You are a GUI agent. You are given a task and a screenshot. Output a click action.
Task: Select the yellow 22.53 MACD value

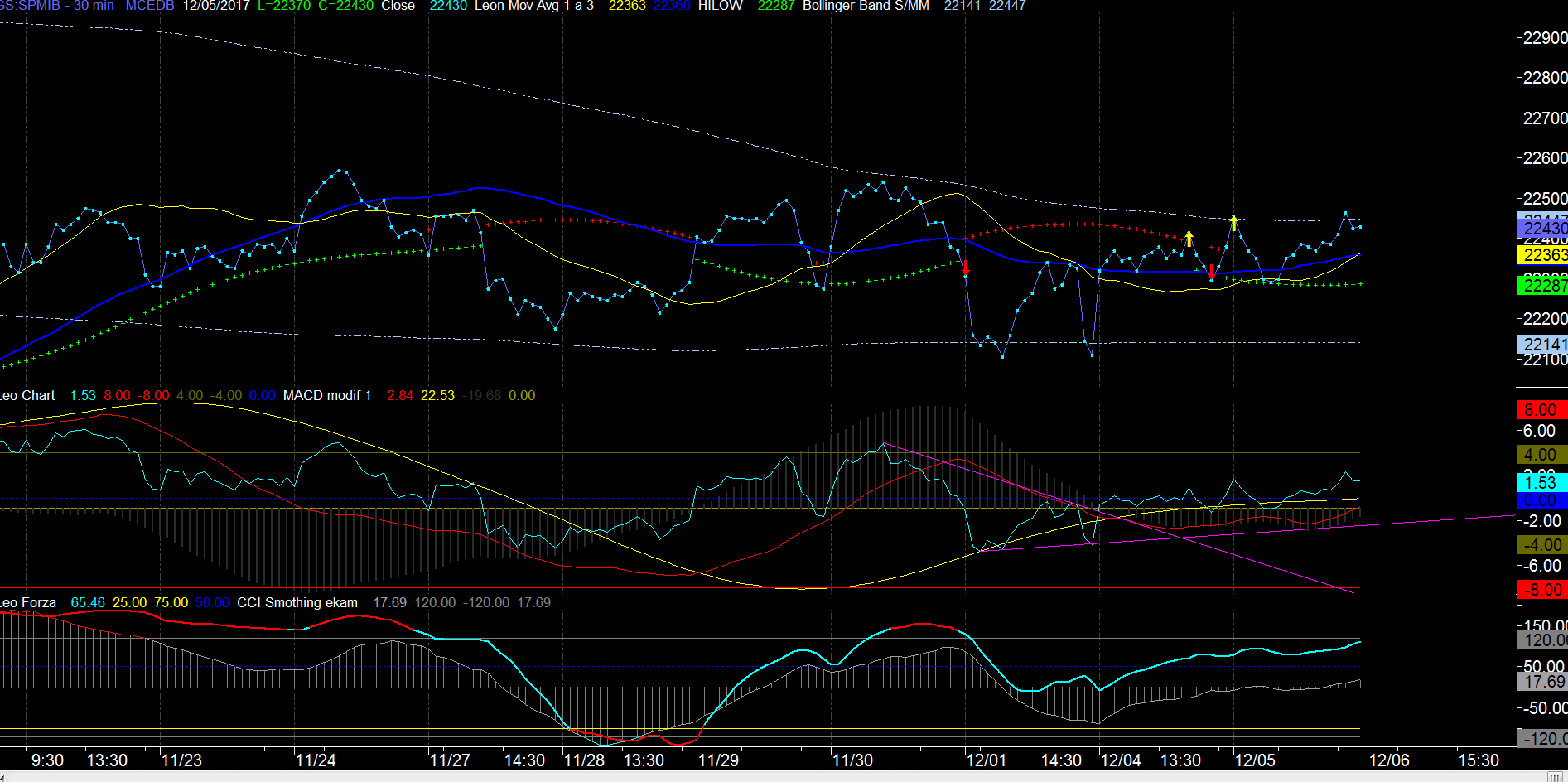[437, 396]
